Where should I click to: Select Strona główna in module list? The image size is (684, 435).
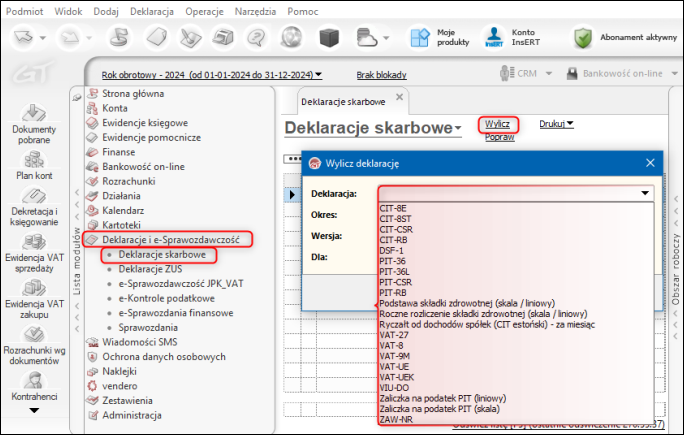[133, 93]
